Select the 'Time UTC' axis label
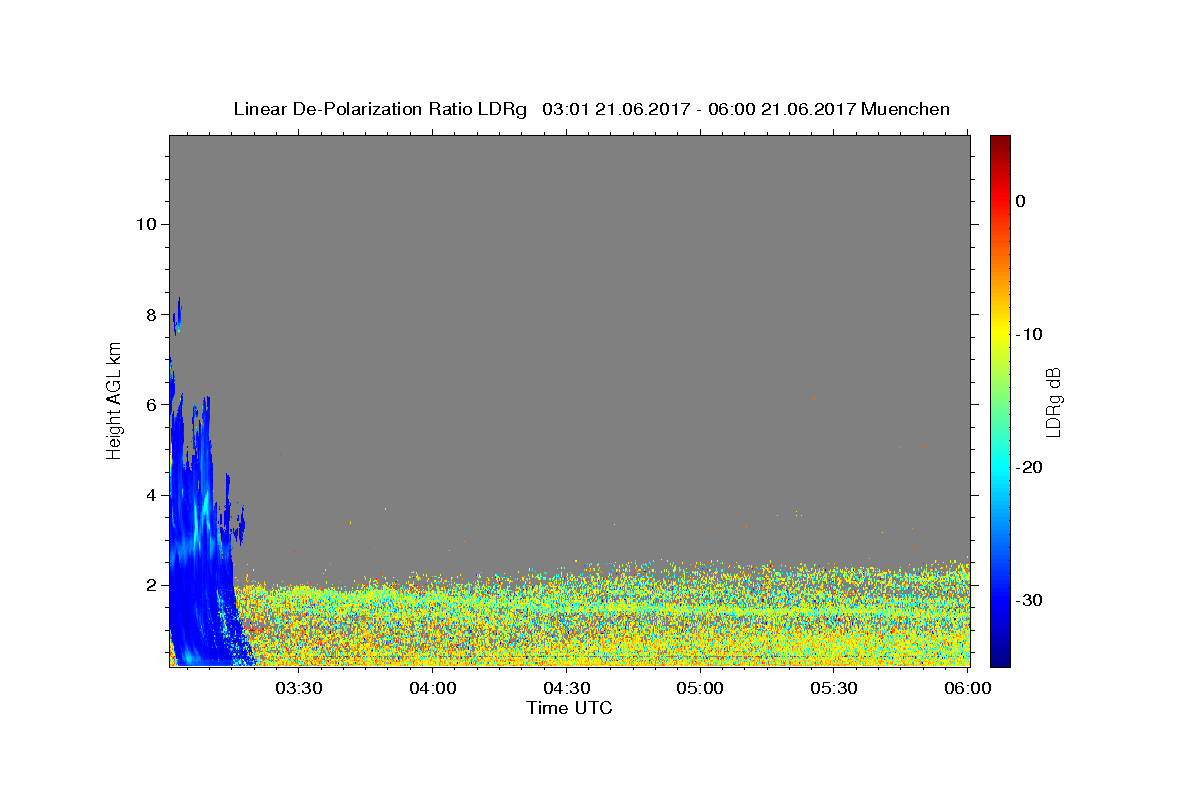 pyautogui.click(x=569, y=708)
